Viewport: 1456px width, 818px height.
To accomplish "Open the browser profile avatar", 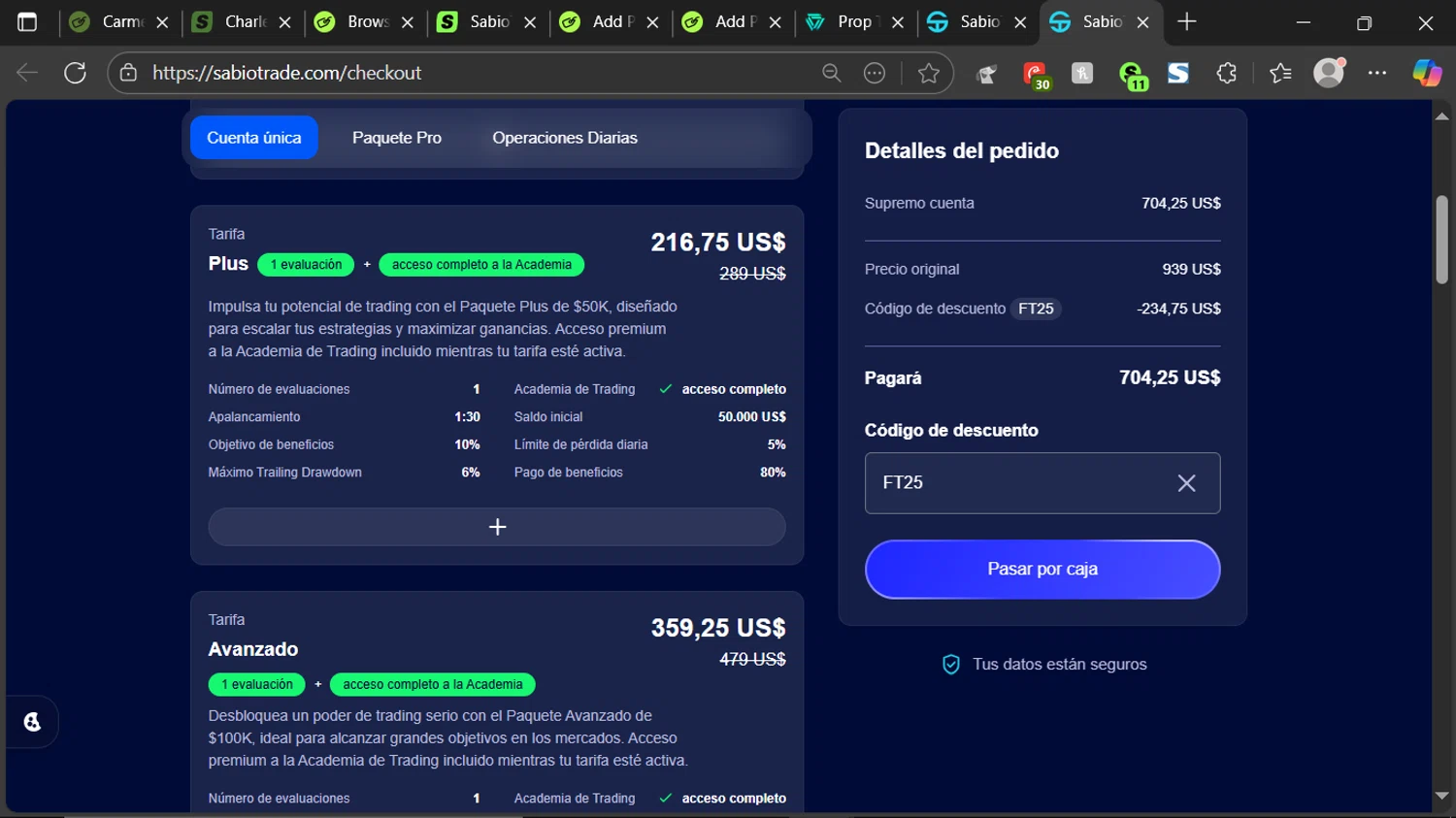I will (x=1329, y=73).
